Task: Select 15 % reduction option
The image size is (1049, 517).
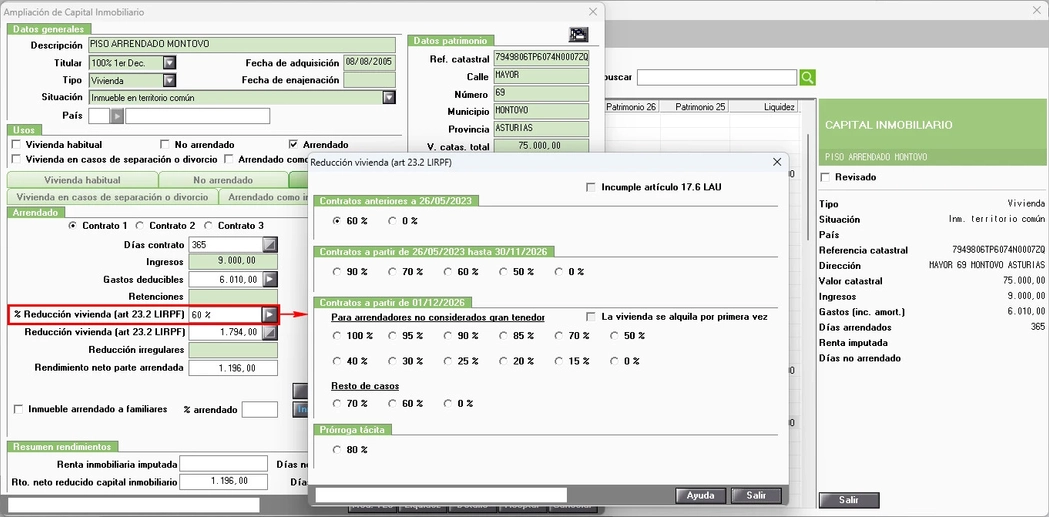Action: click(559, 361)
